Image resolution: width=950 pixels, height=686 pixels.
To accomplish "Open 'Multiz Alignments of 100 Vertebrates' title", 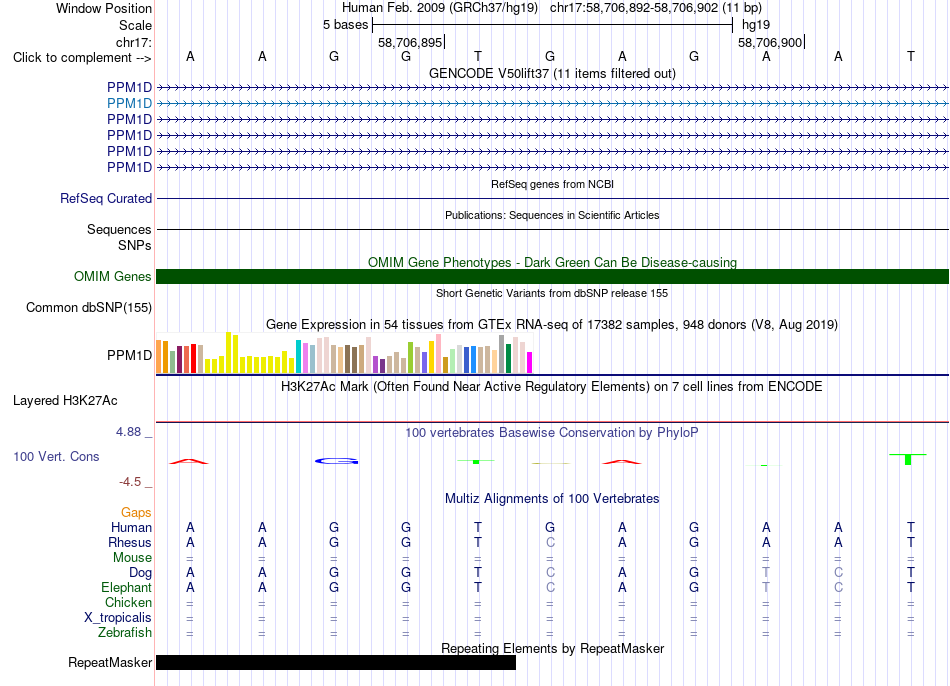I will (x=552, y=499).
